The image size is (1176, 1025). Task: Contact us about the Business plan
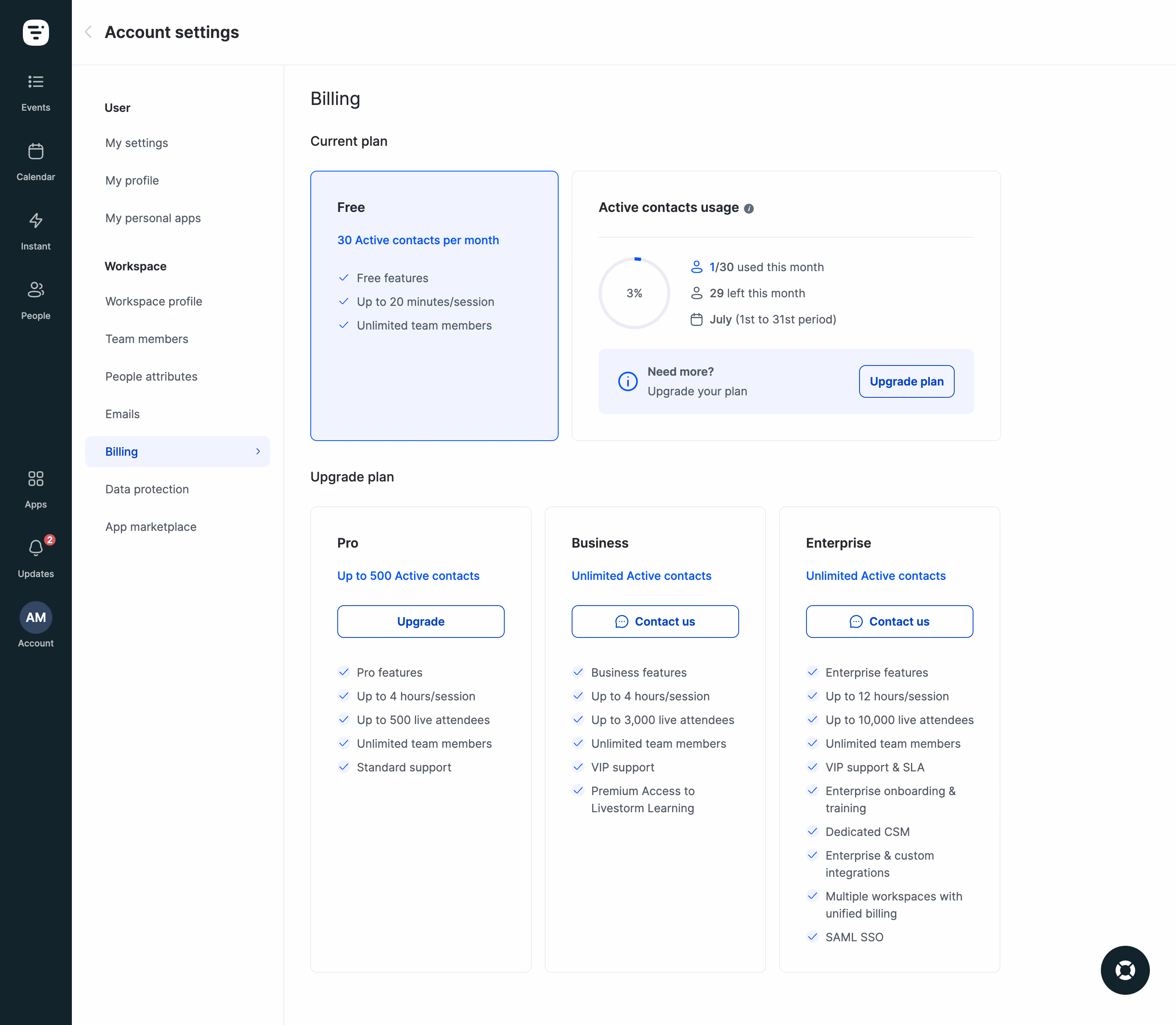coord(655,622)
